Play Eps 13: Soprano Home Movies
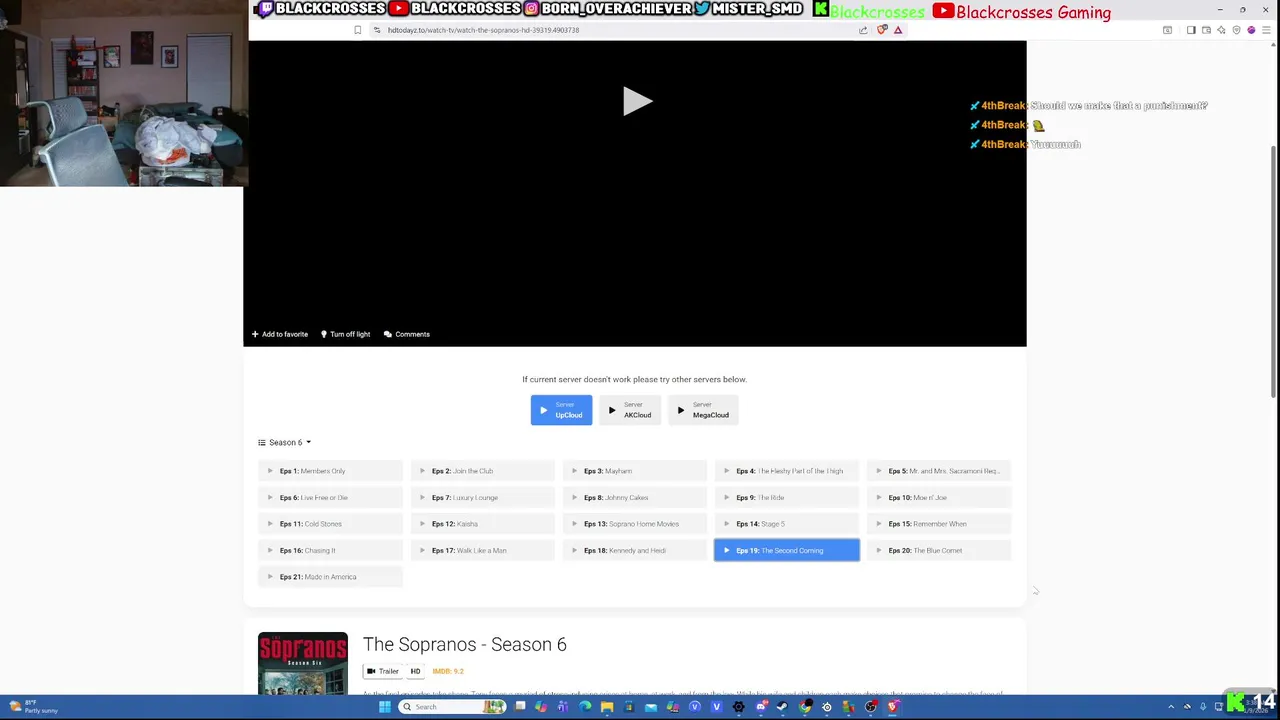The height and width of the screenshot is (720, 1280). click(x=634, y=524)
